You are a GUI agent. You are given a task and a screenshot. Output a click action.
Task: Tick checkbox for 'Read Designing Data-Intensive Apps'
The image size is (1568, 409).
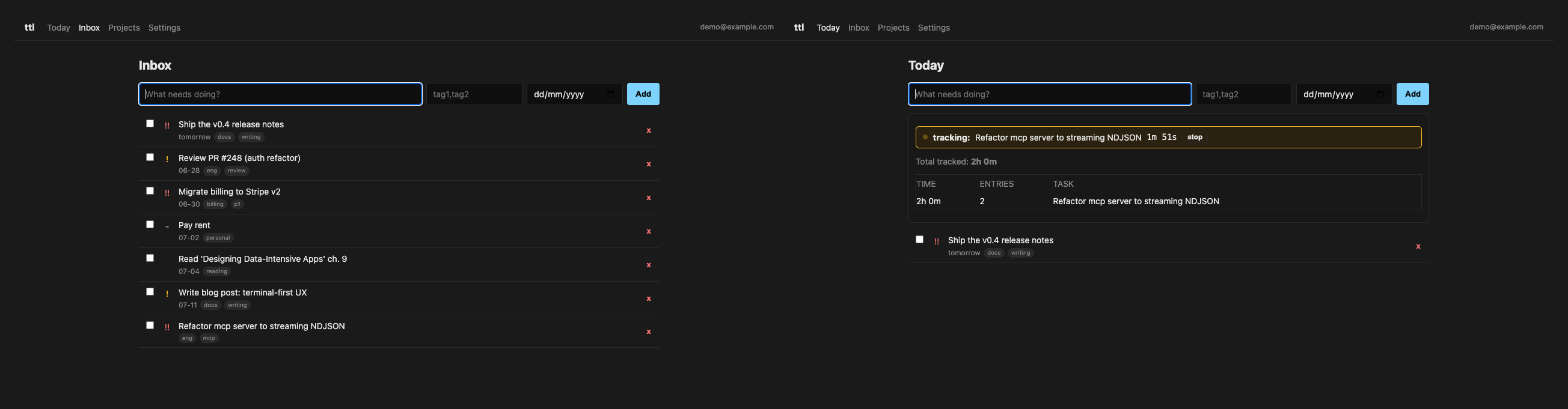[x=150, y=258]
